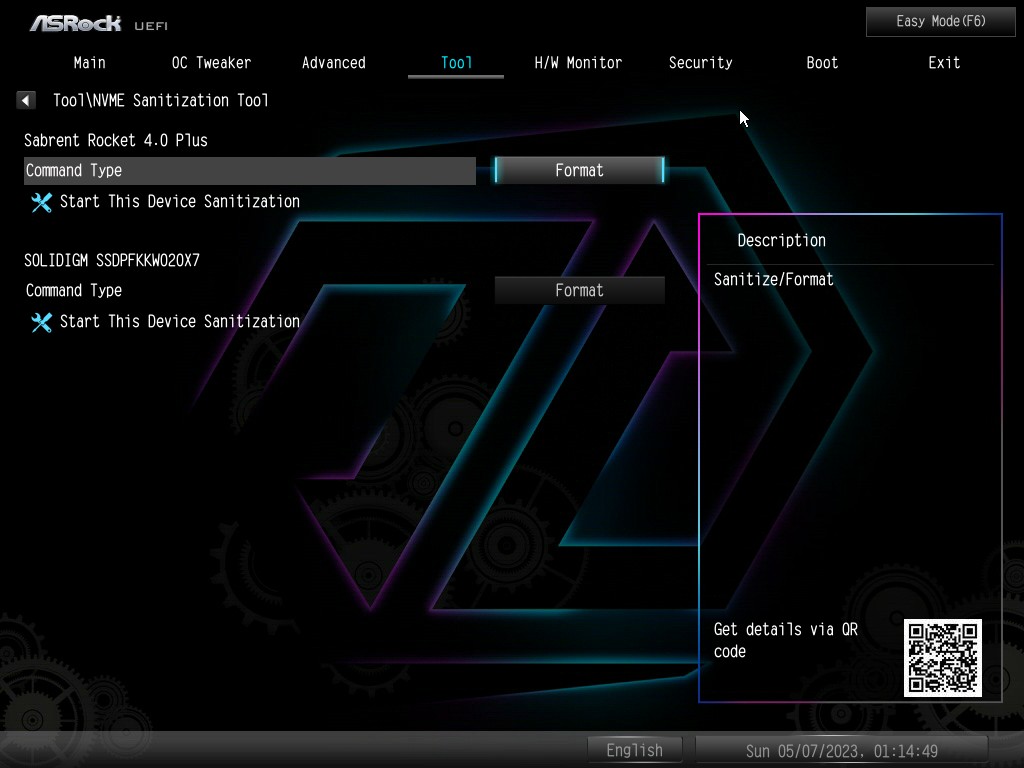This screenshot has width=1024, height=768.
Task: Select the SOLIDIGM Command Type label
Action: [74, 291]
